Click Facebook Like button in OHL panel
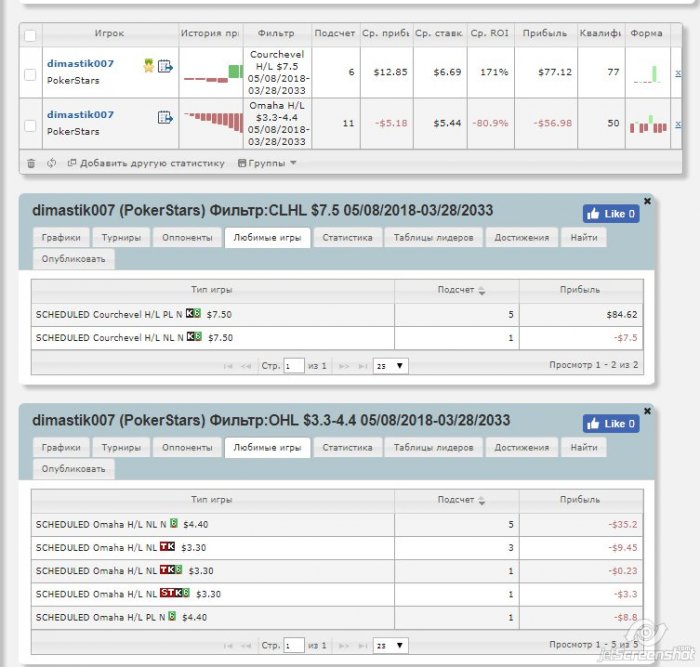The image size is (700, 667). click(x=610, y=424)
